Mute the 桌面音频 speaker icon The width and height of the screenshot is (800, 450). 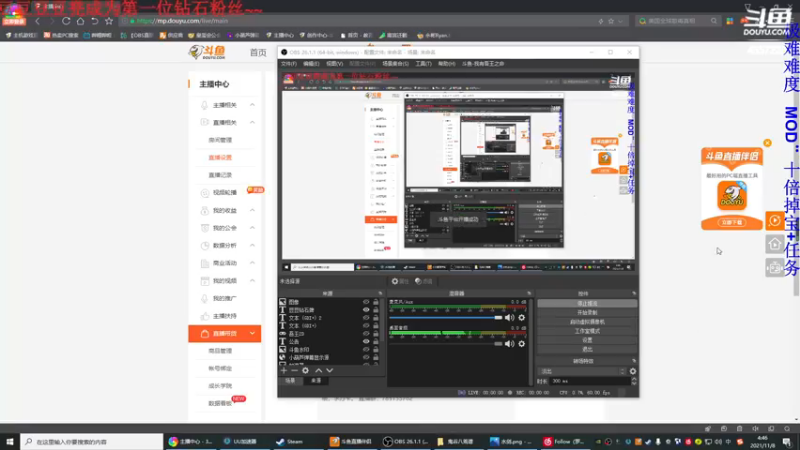pos(509,344)
